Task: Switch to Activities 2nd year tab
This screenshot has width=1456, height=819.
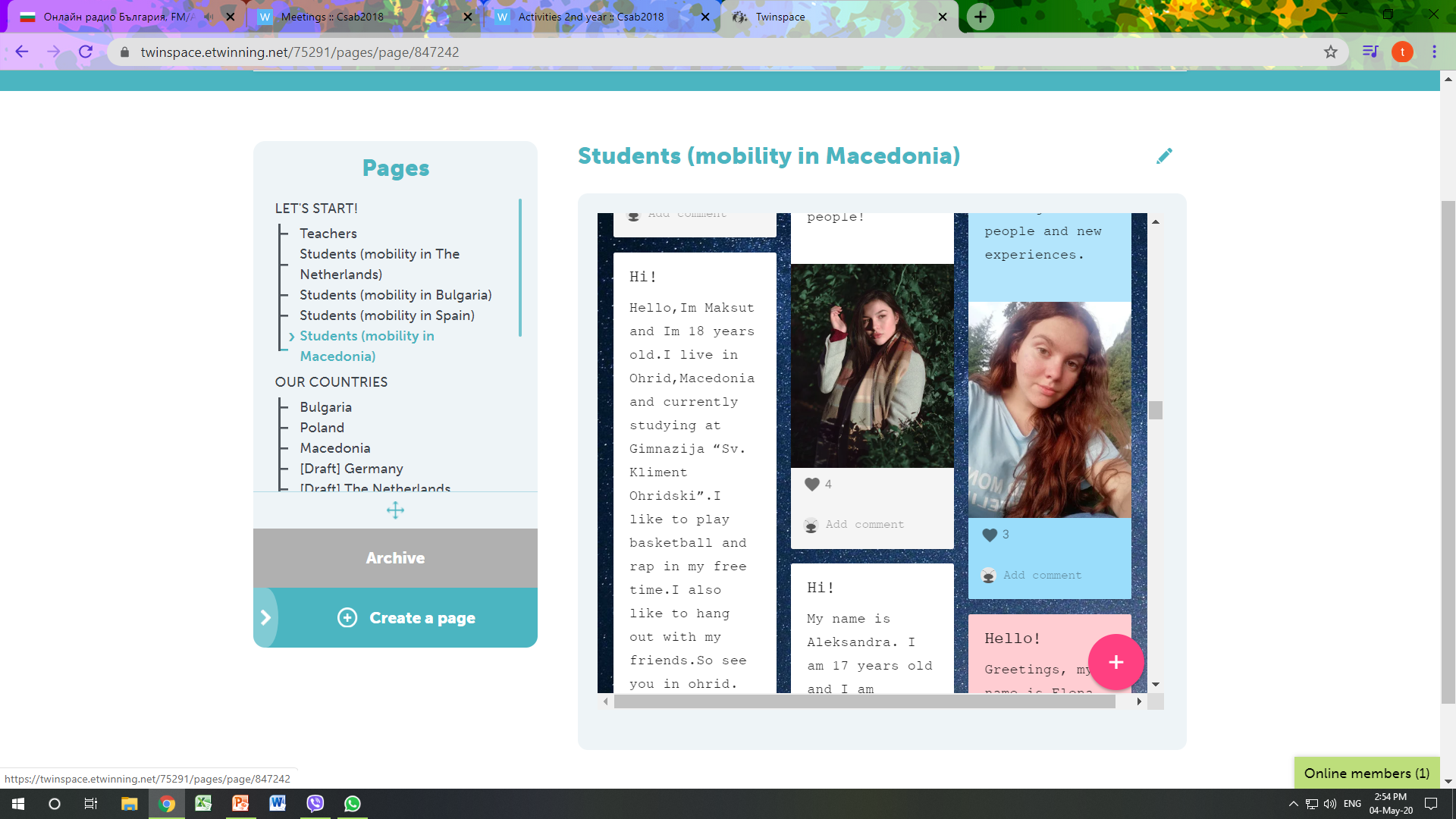Action: (591, 17)
